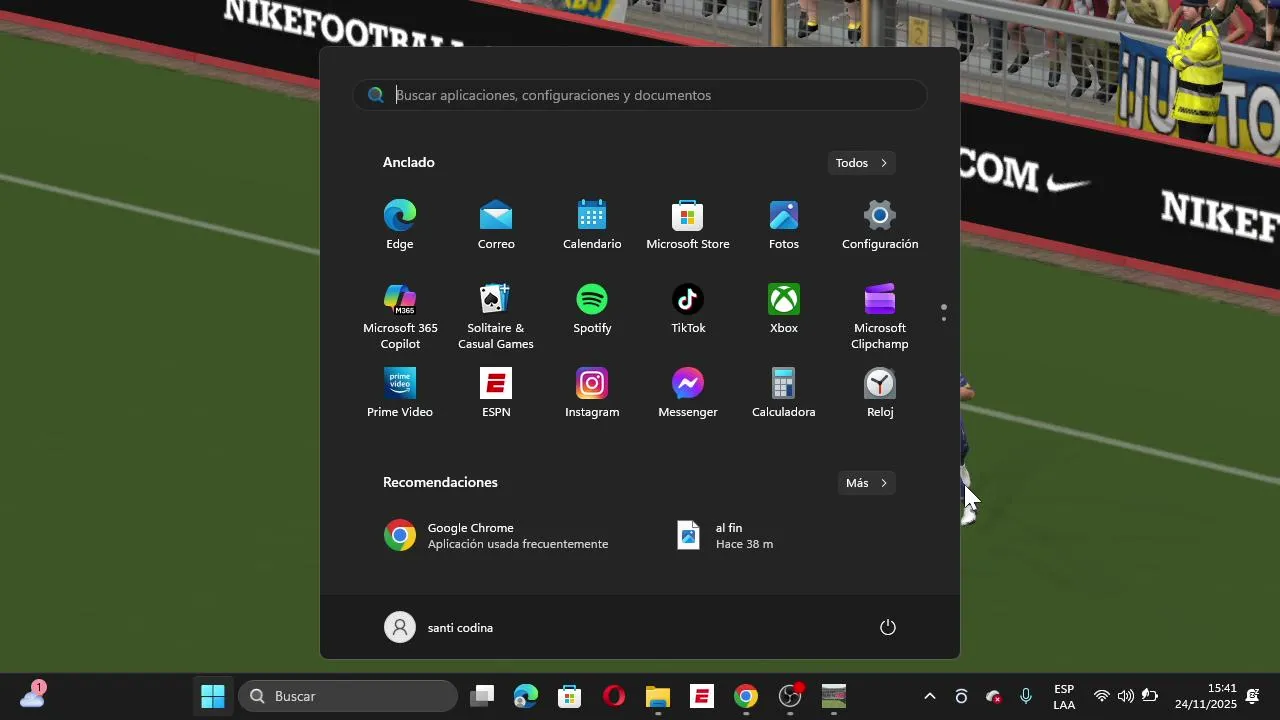1280x720 pixels.
Task: Open Chrome from the taskbar
Action: pyautogui.click(x=746, y=696)
